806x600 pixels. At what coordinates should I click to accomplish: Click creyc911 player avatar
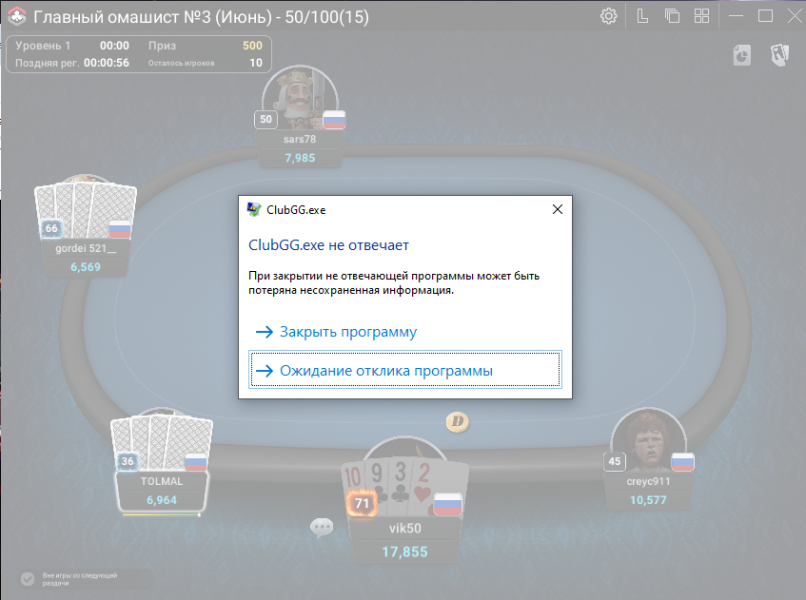click(x=648, y=442)
